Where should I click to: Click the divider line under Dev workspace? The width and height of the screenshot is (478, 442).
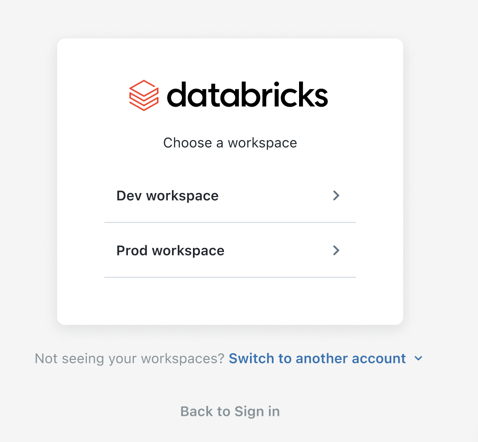tap(230, 222)
